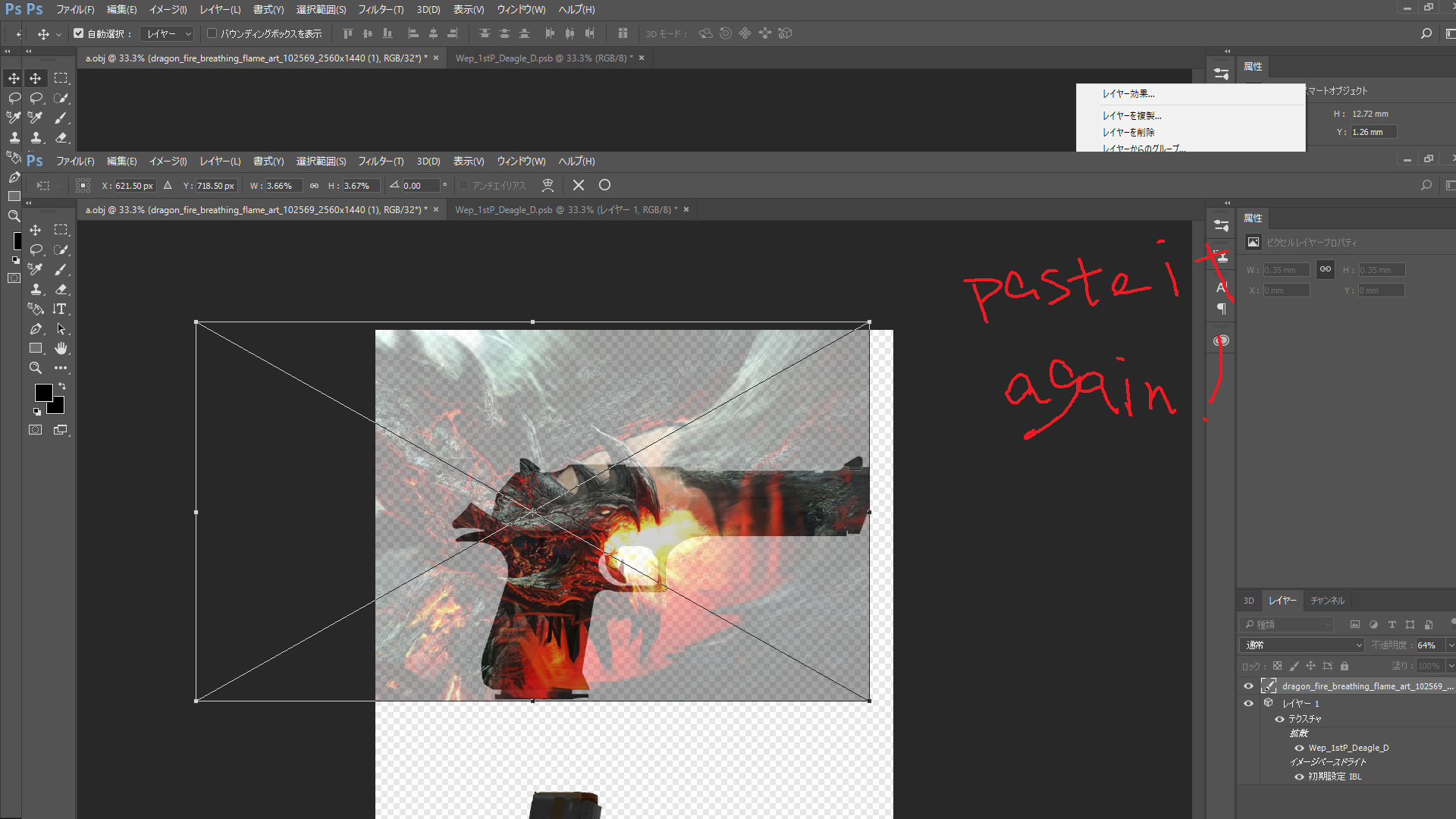Viewport: 1456px width, 819px height.
Task: Select the vertical Type tool
Action: [x=60, y=309]
